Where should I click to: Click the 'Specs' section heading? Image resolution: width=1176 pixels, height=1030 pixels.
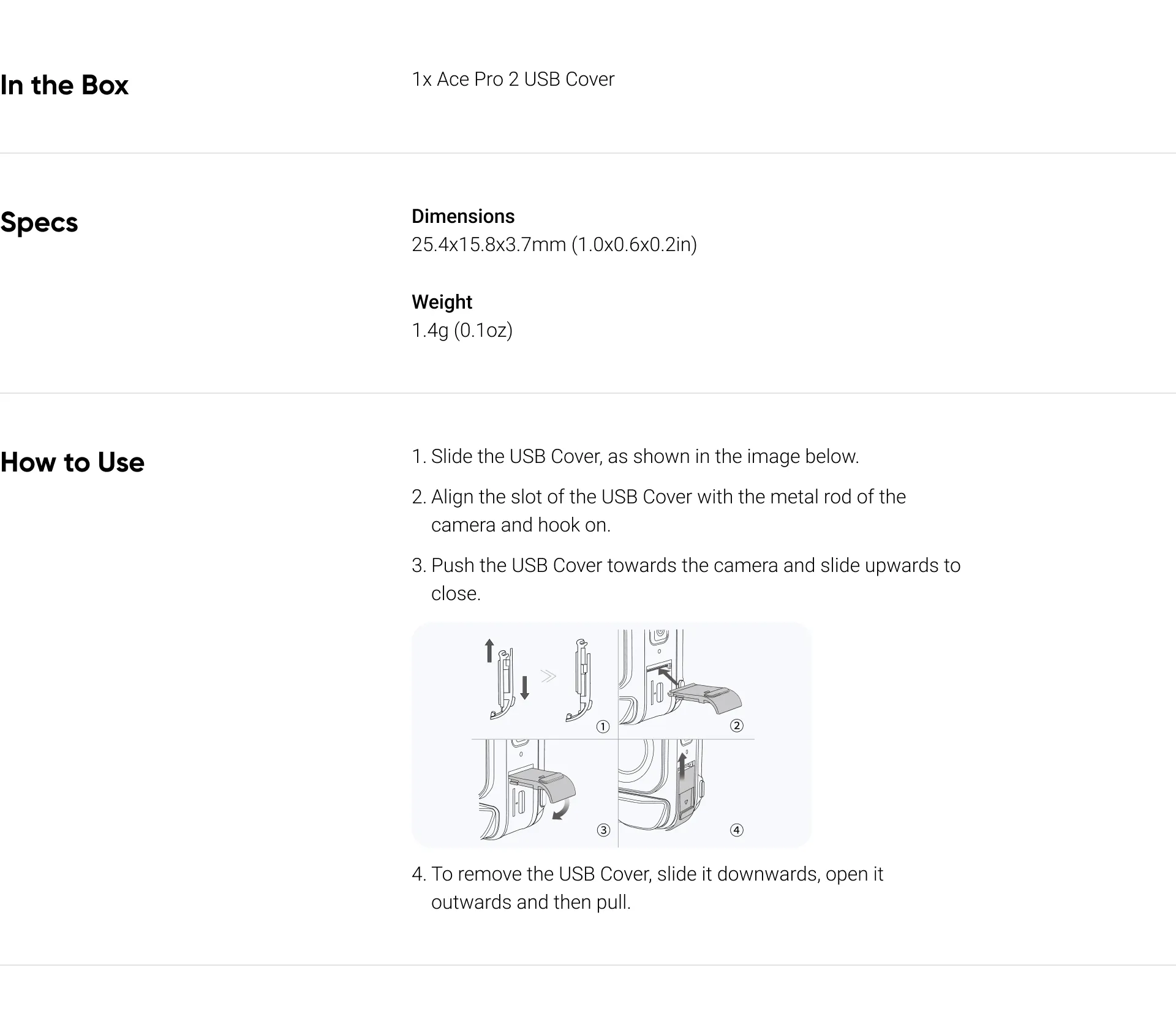[x=39, y=222]
